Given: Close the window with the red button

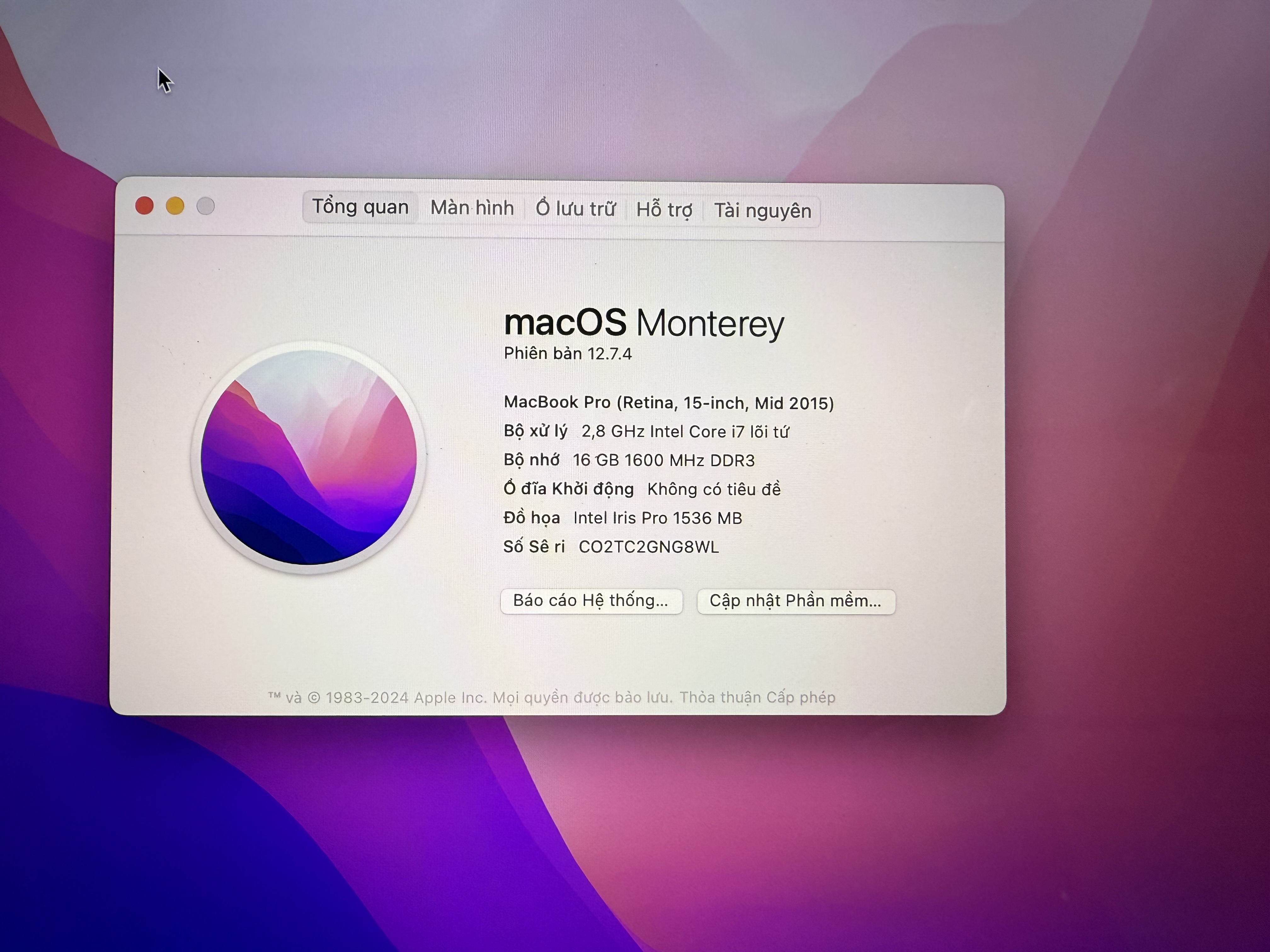Looking at the screenshot, I should tap(144, 206).
